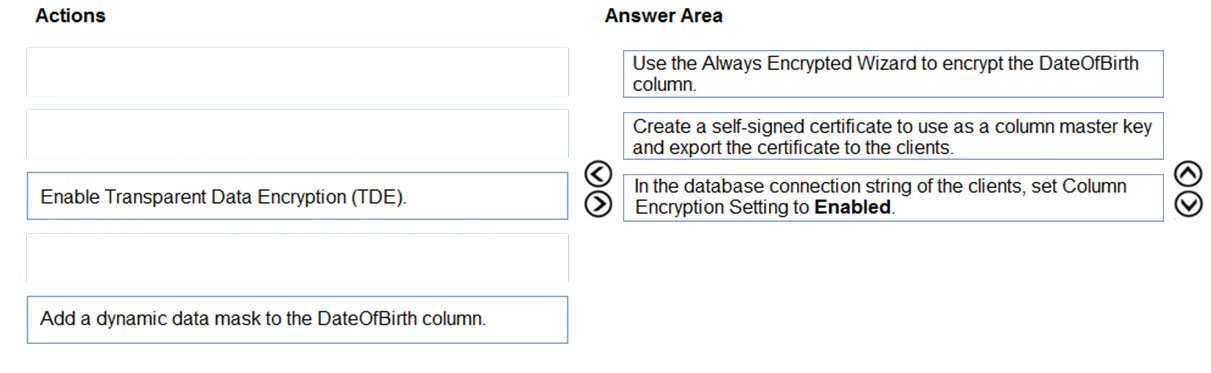Move selected item left to Actions
The image size is (1211, 373).
(x=597, y=175)
